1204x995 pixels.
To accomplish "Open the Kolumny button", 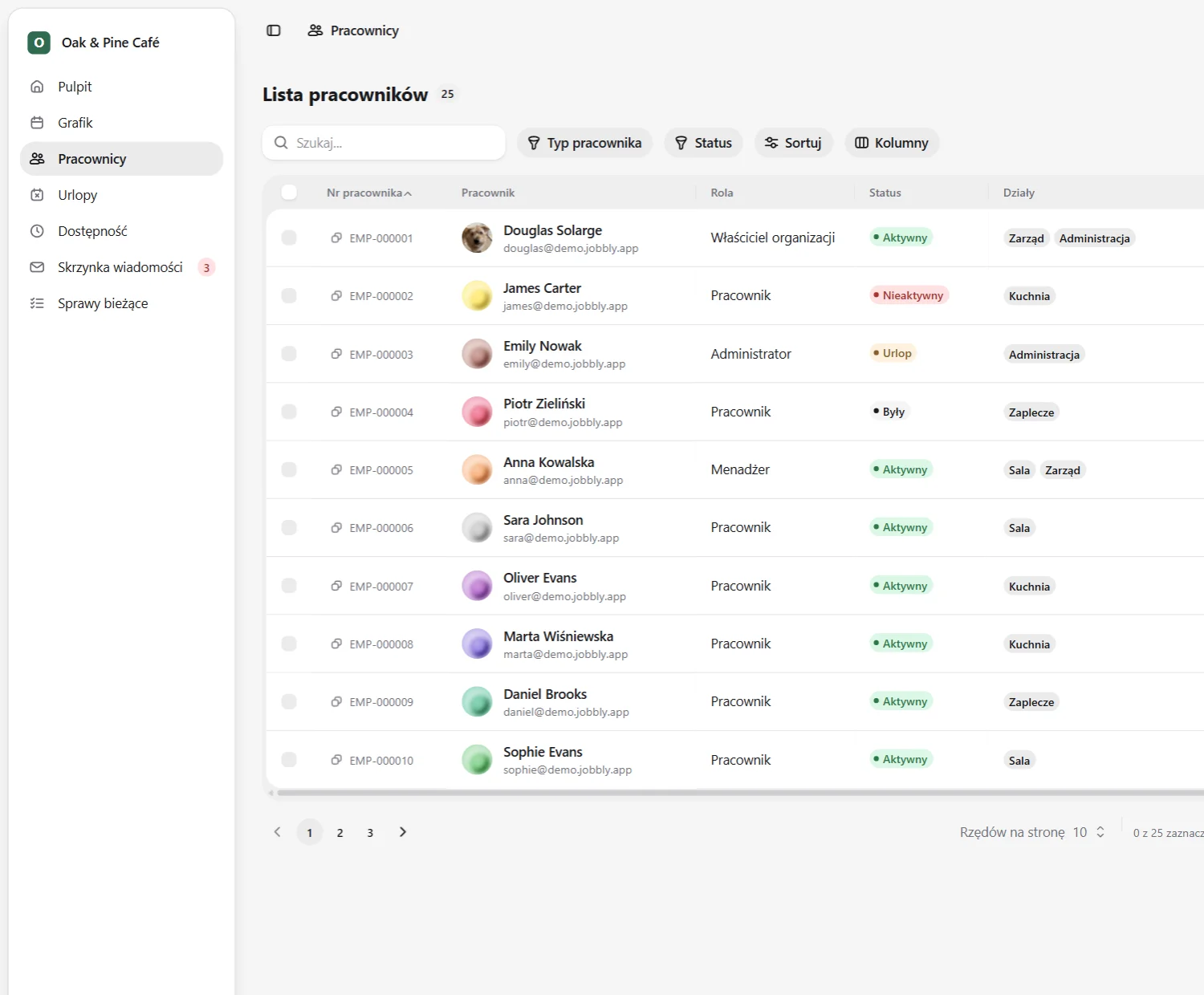I will pyautogui.click(x=892, y=143).
